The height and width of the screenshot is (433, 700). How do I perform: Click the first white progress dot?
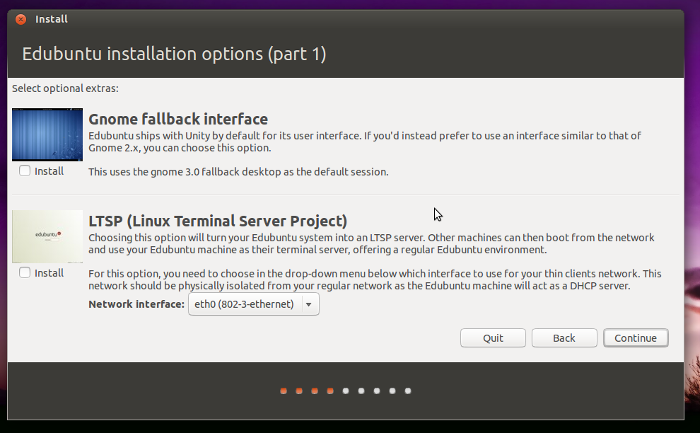pos(346,391)
